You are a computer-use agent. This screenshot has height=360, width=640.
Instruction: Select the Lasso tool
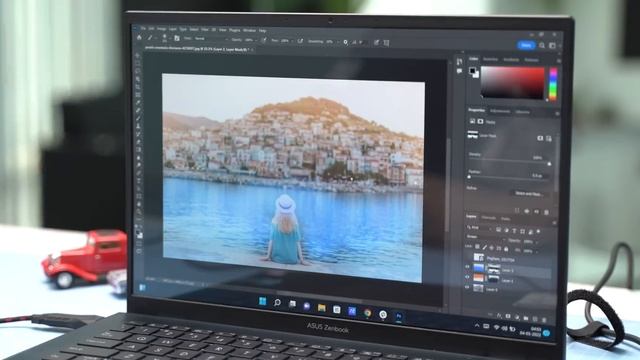138,71
